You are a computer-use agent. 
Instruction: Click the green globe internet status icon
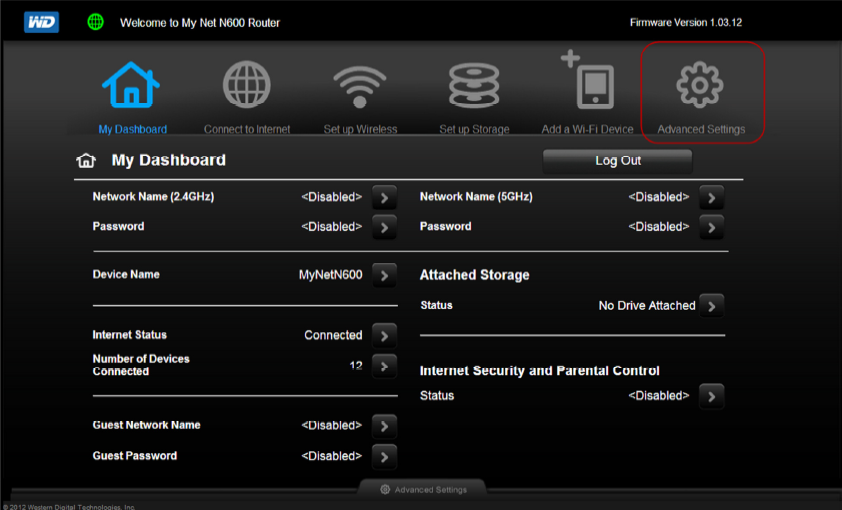pos(96,22)
